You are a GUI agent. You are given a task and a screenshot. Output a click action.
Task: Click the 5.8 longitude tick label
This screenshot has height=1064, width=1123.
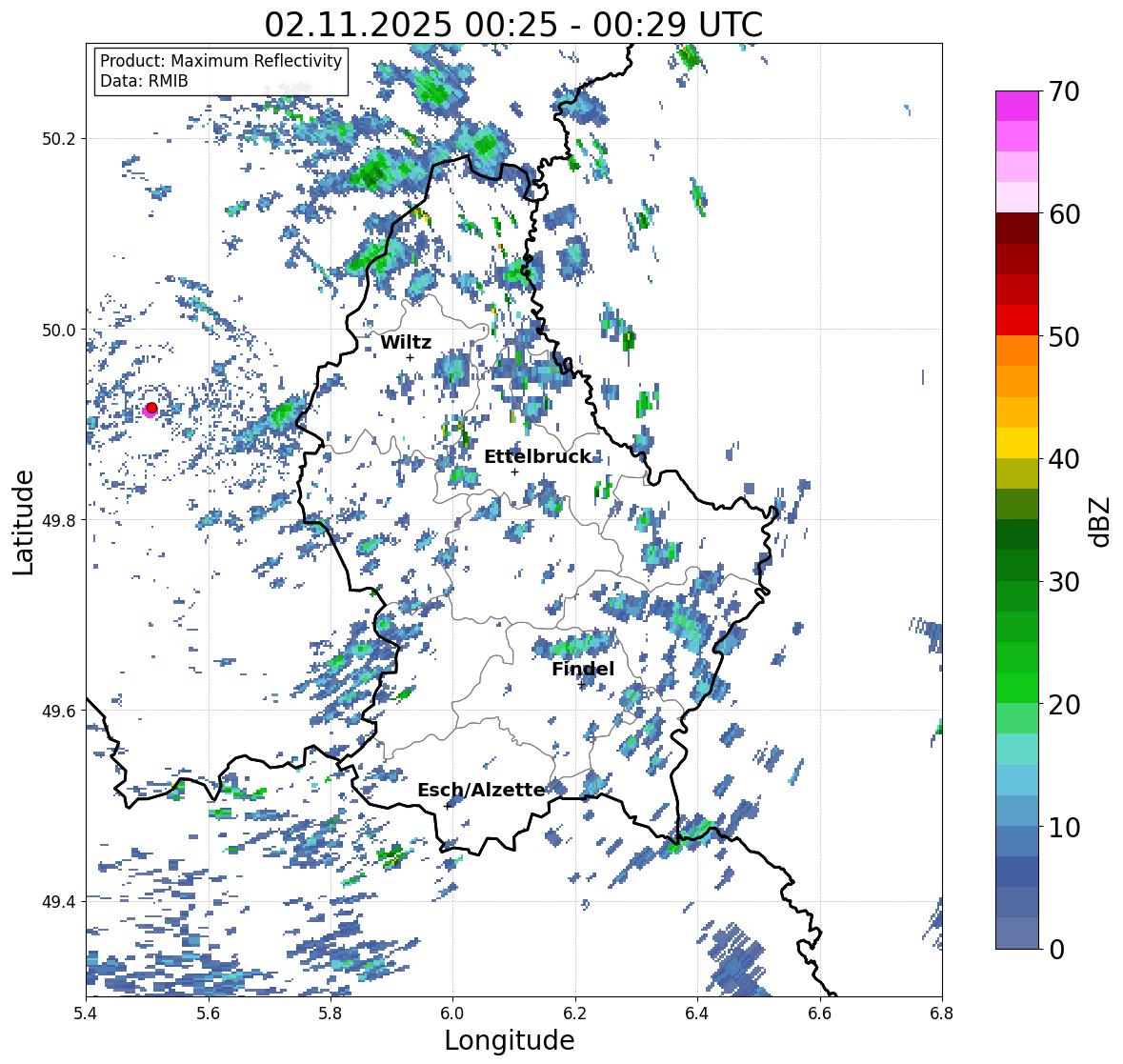331,1013
